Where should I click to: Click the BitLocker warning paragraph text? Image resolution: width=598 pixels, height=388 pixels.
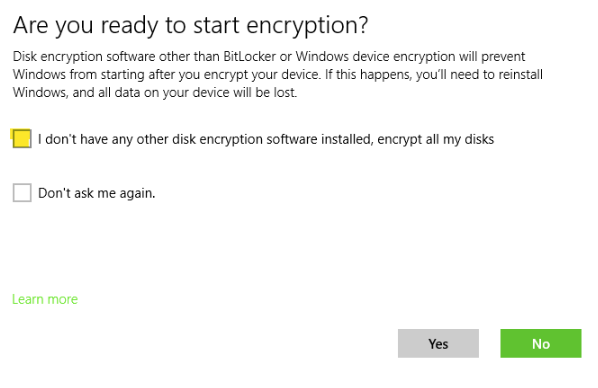[278, 74]
